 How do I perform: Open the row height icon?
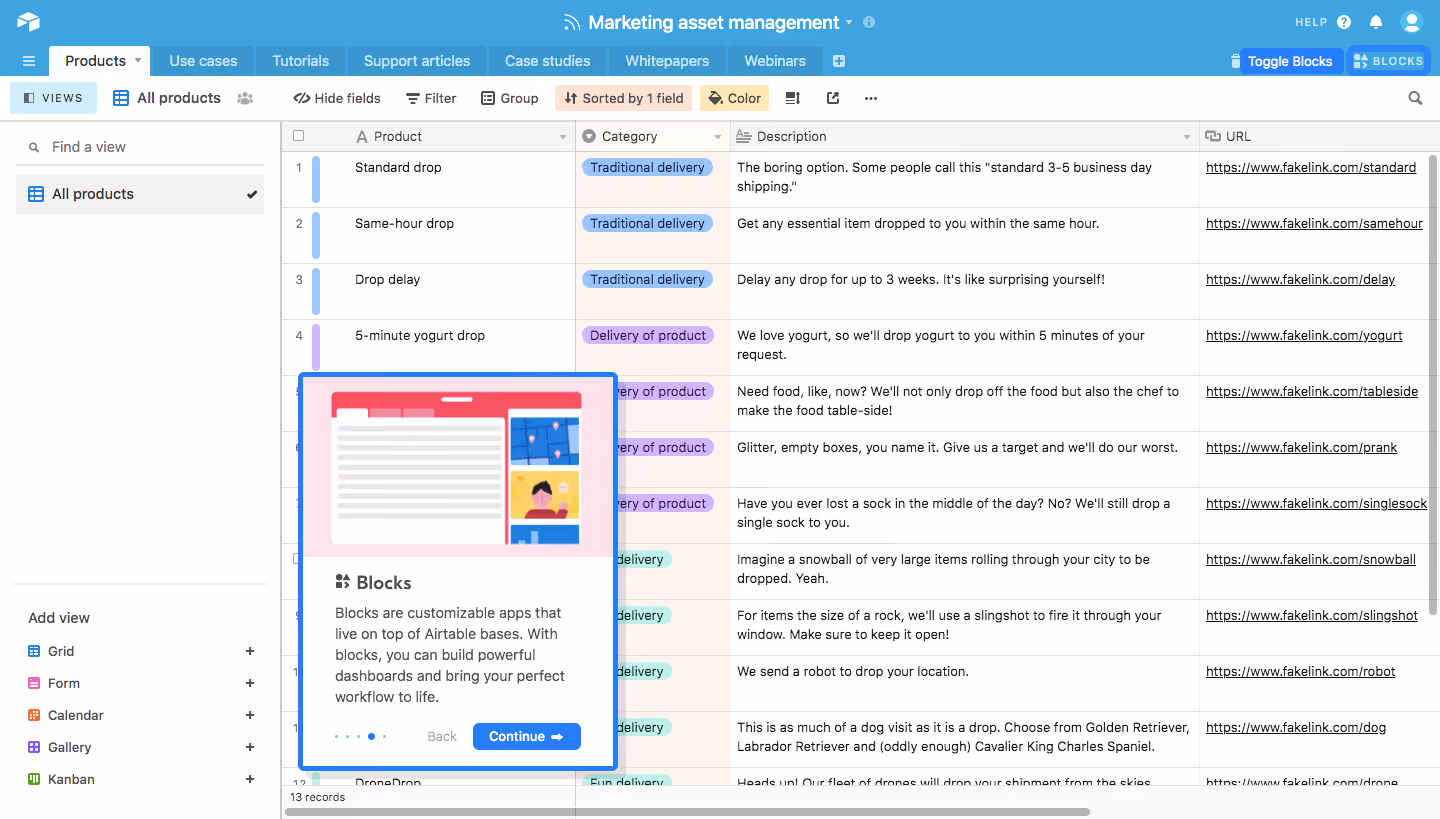coord(793,98)
